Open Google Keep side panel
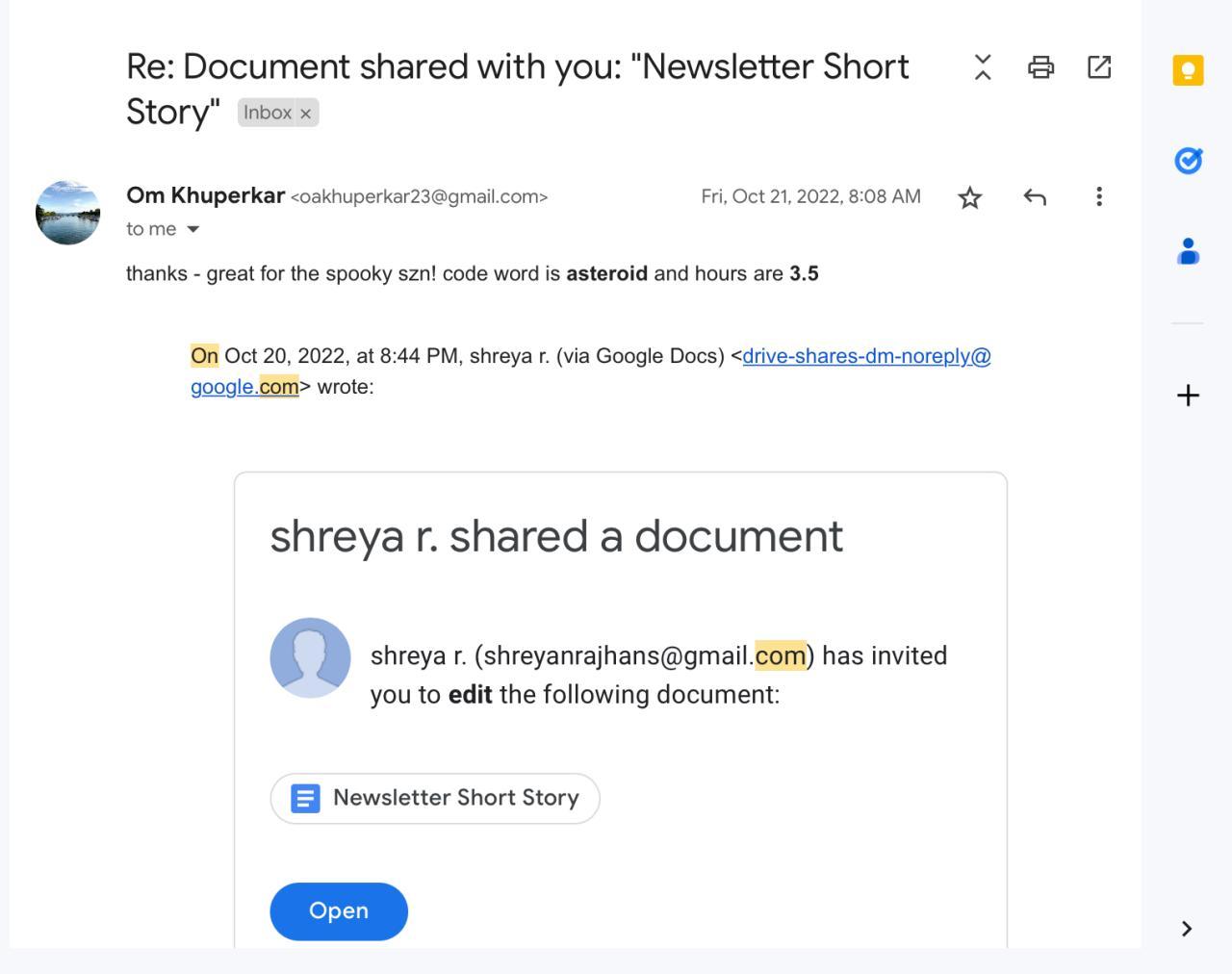 coord(1188,70)
